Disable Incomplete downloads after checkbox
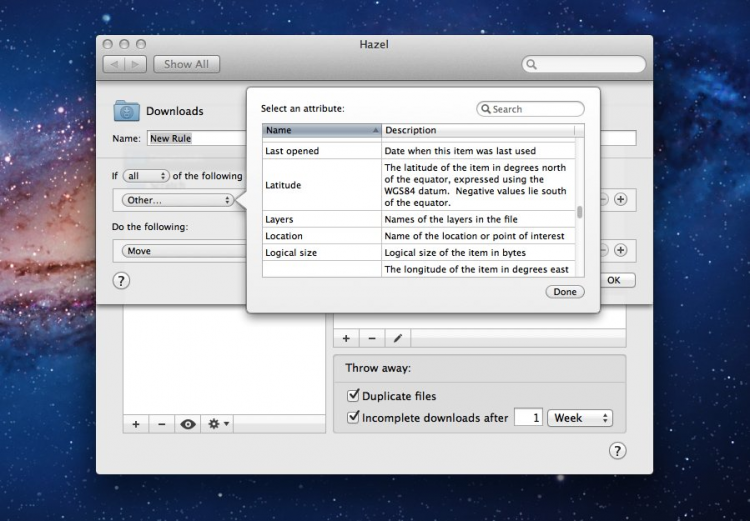Viewport: 750px width, 521px height. [353, 418]
